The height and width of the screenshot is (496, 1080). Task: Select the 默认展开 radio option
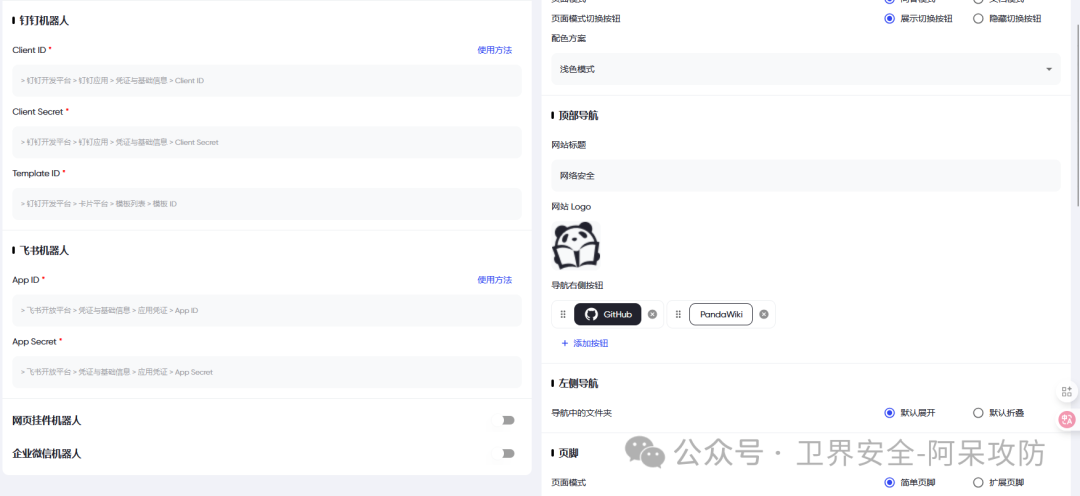tap(889, 413)
